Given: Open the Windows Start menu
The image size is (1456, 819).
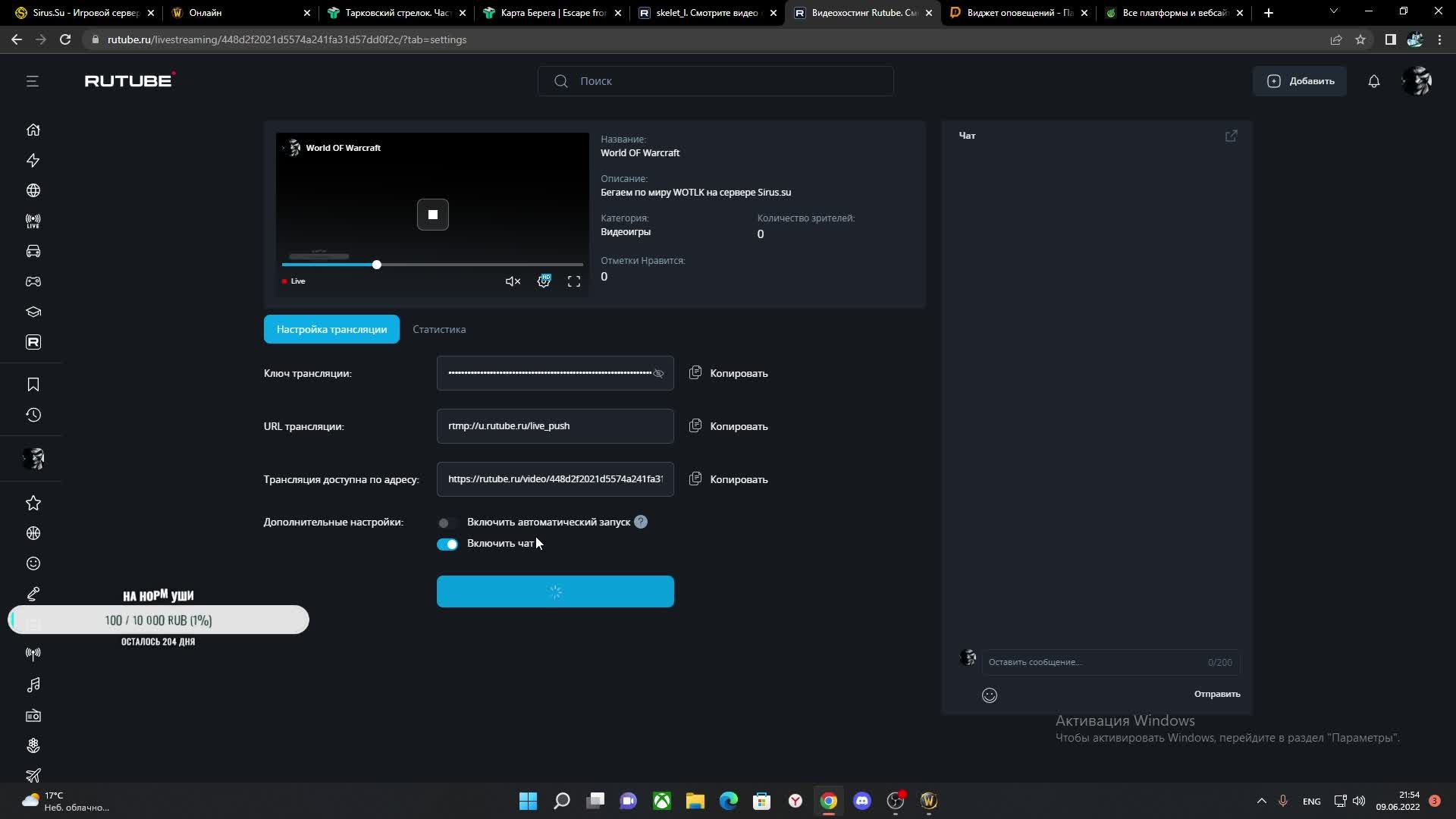Looking at the screenshot, I should click(x=528, y=801).
